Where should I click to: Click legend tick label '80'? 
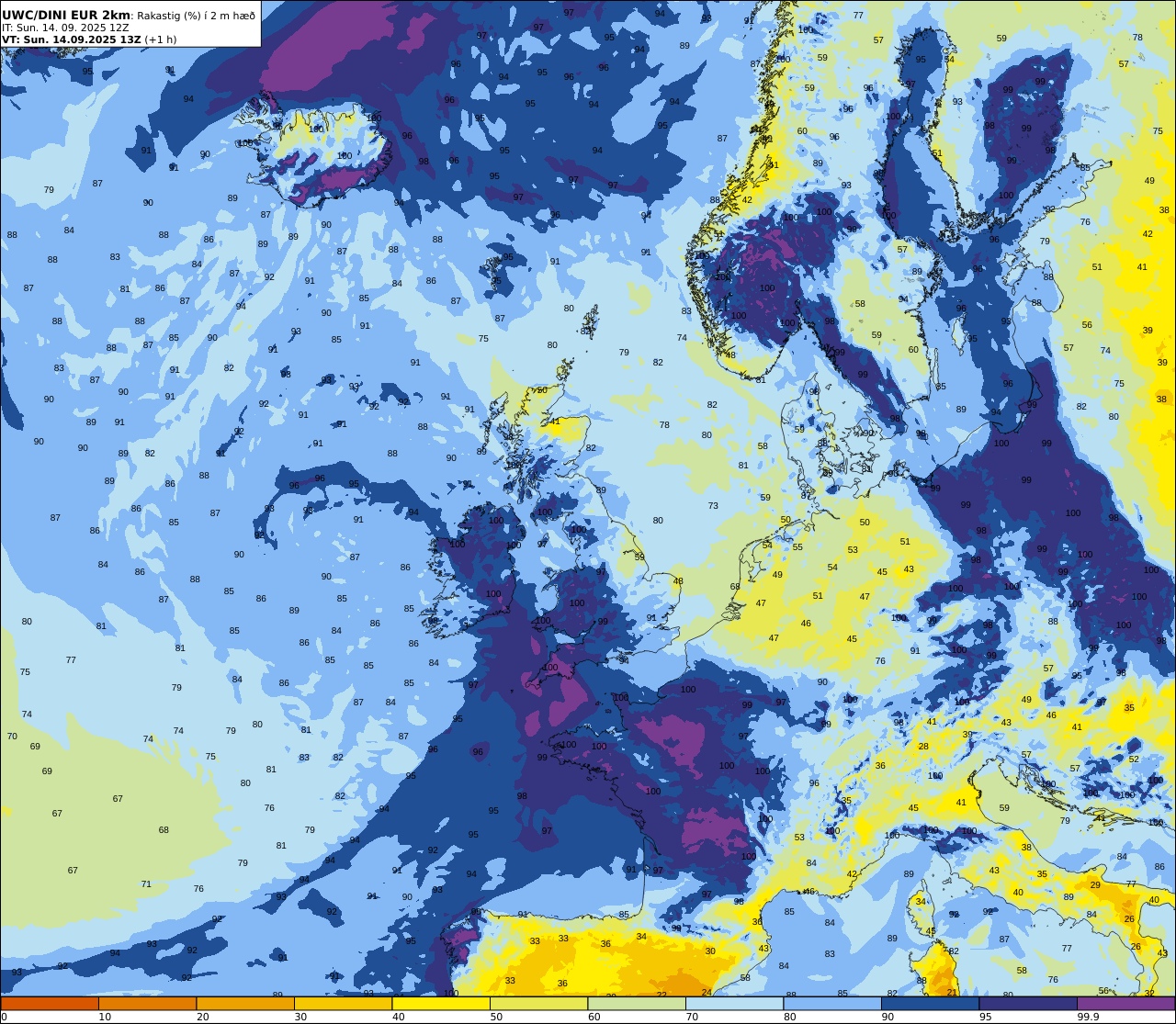pos(789,1017)
